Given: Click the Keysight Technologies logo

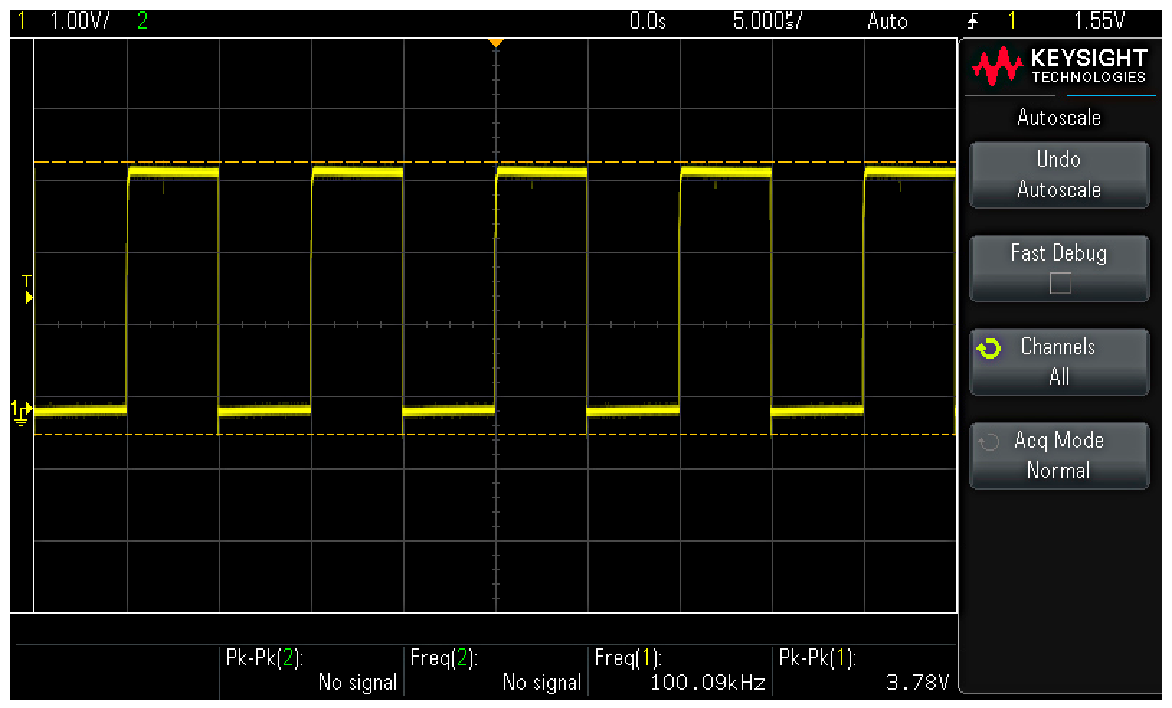Looking at the screenshot, I should 1058,66.
